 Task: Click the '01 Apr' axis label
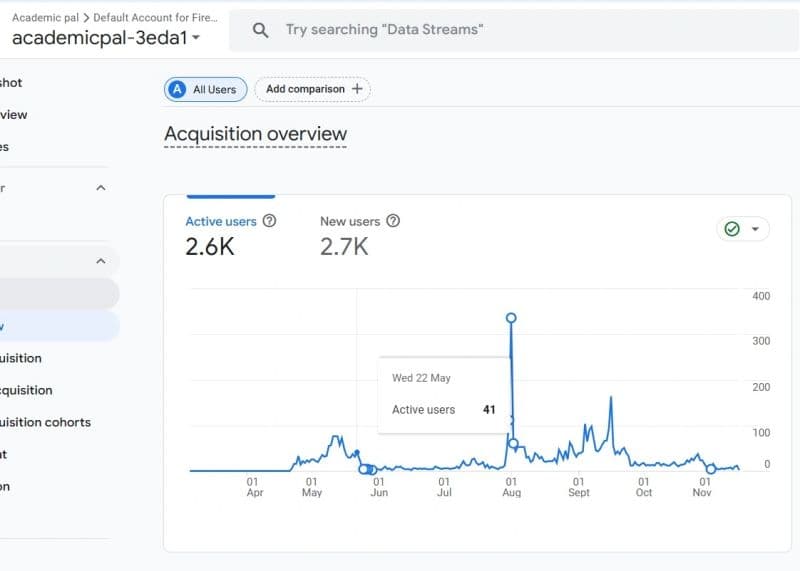[255, 487]
